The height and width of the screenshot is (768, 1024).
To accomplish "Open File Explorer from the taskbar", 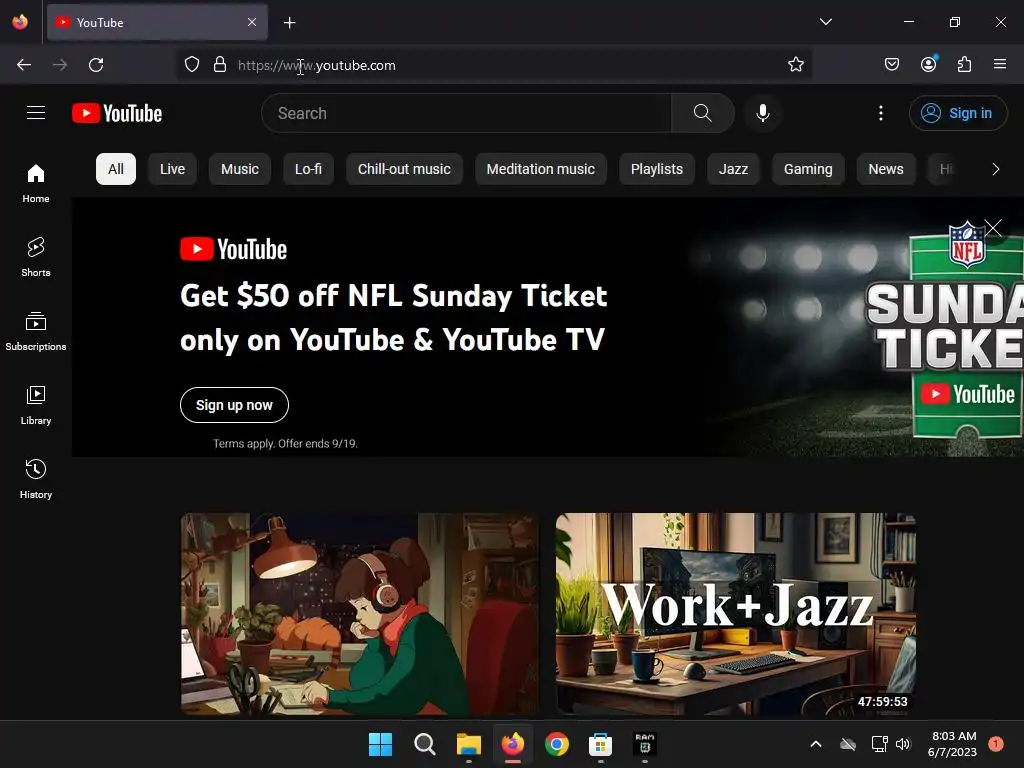I will (468, 744).
